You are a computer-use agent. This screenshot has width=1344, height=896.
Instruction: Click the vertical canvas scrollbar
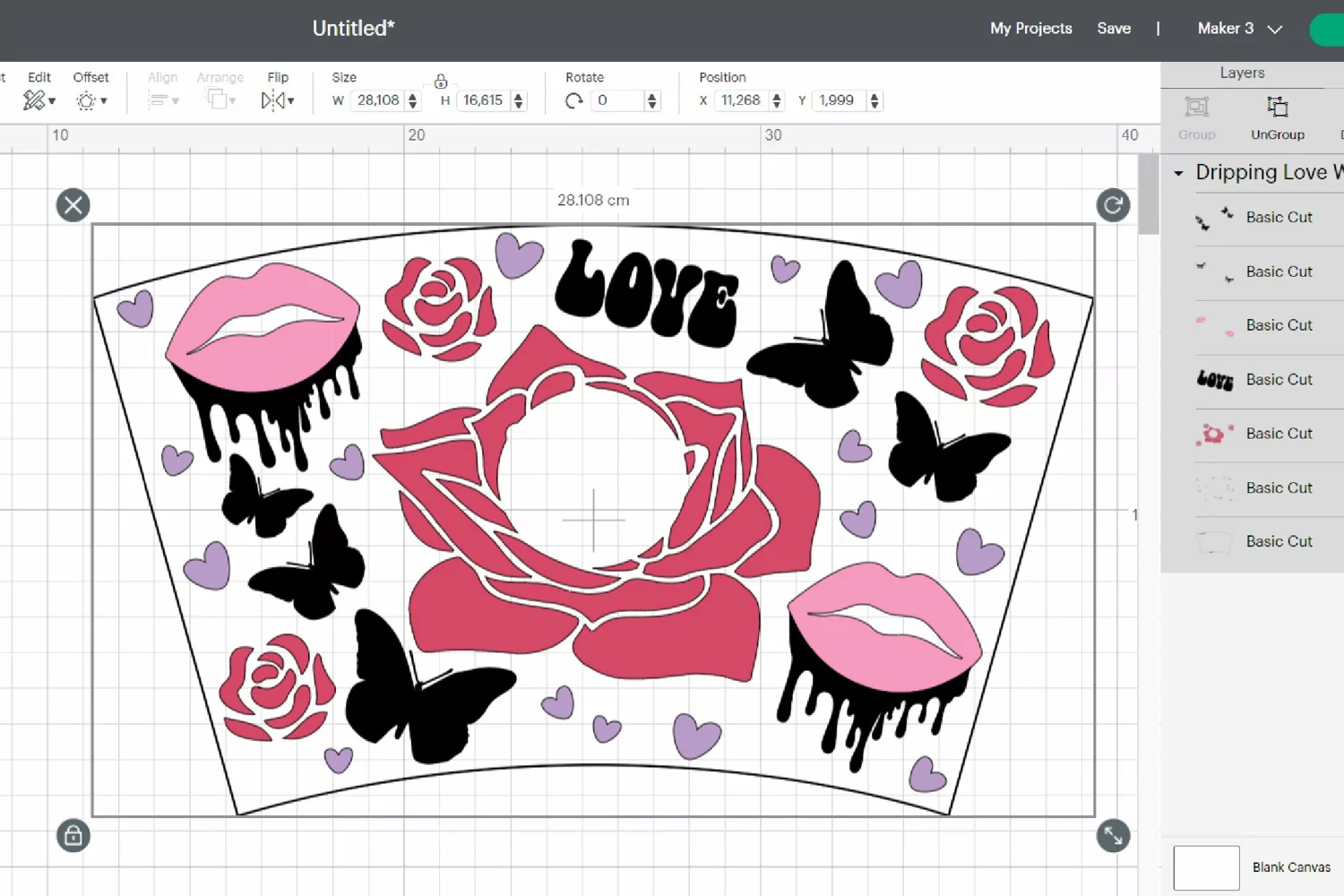coord(1149,194)
